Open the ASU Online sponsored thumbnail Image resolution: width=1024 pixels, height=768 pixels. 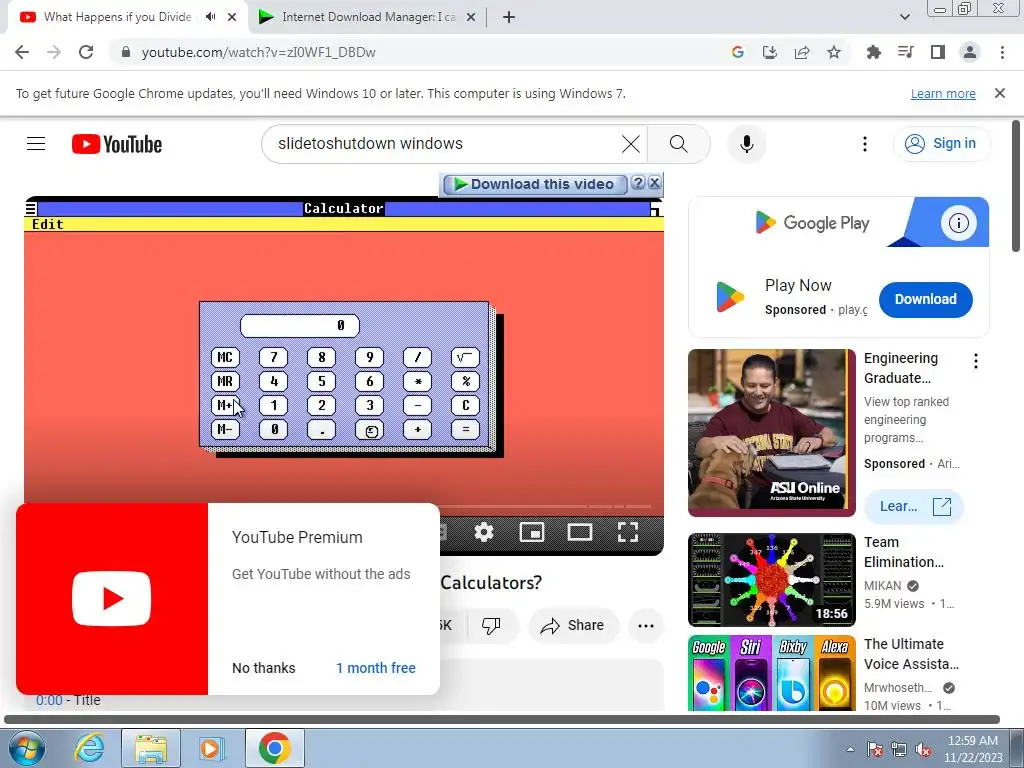[x=771, y=433]
